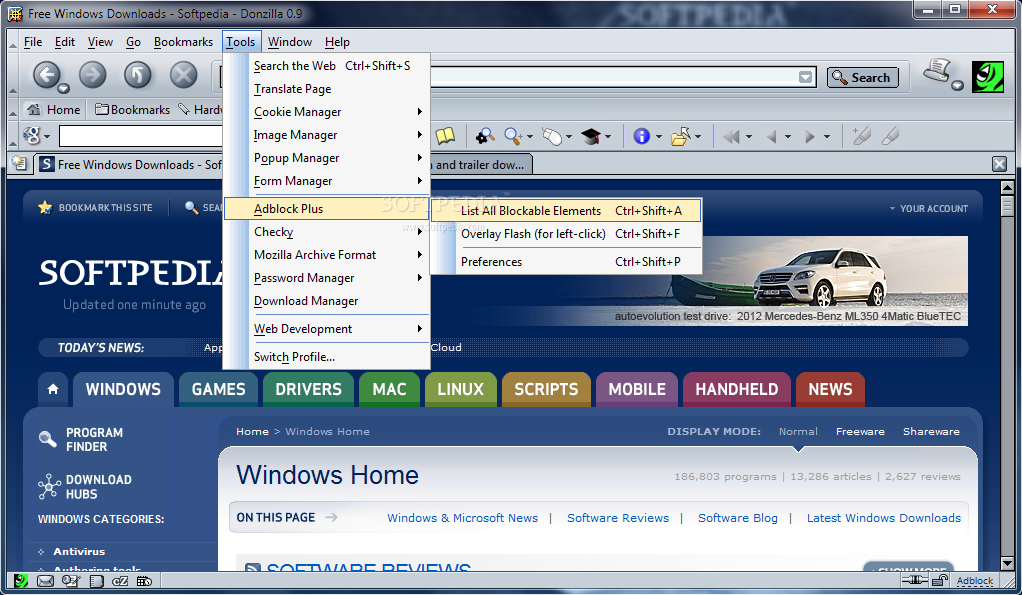Screen dimensions: 1022x595
Task: Click the Antivirus category in sidebar
Action: tap(79, 551)
